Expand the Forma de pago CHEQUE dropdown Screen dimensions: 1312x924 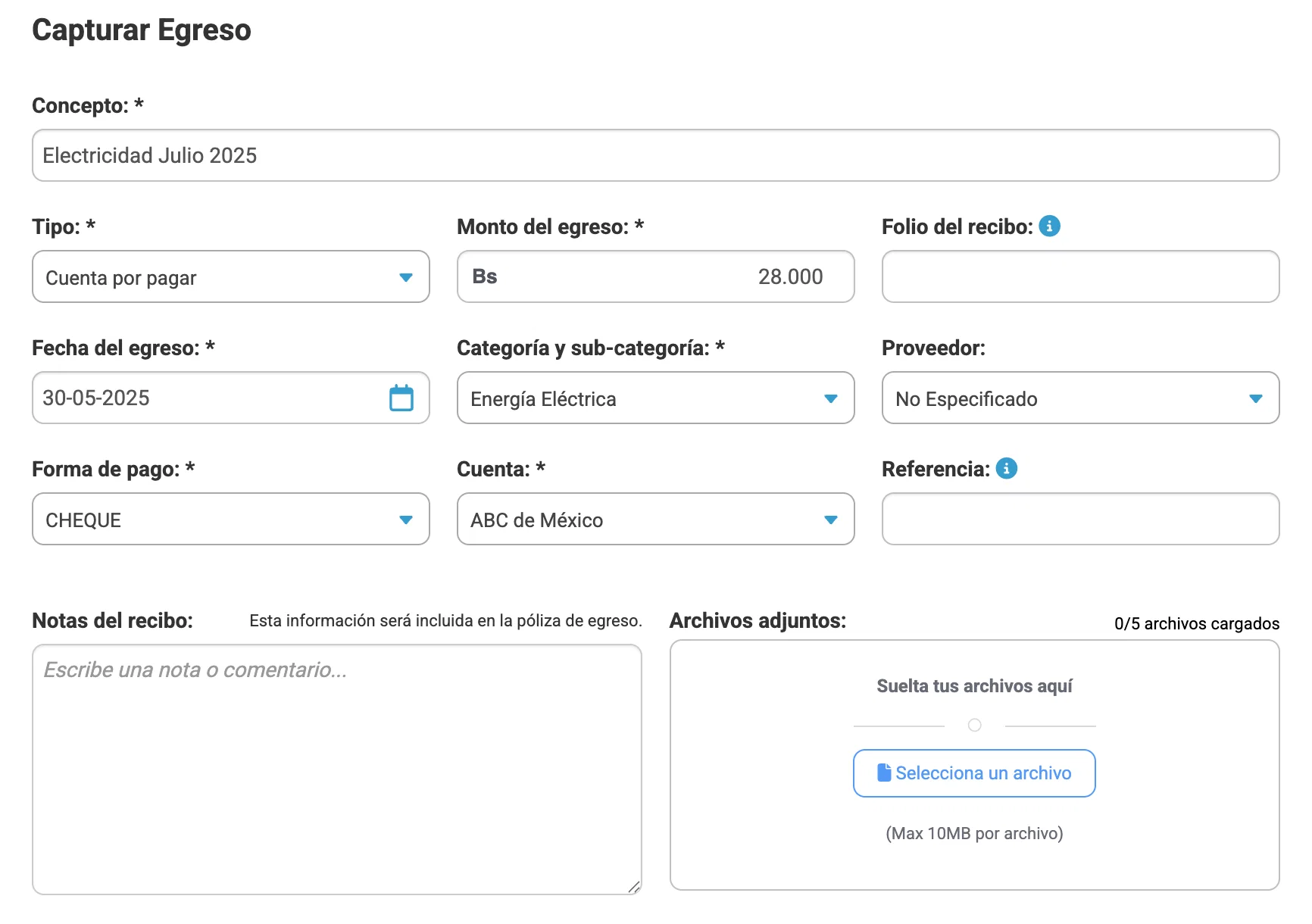231,519
